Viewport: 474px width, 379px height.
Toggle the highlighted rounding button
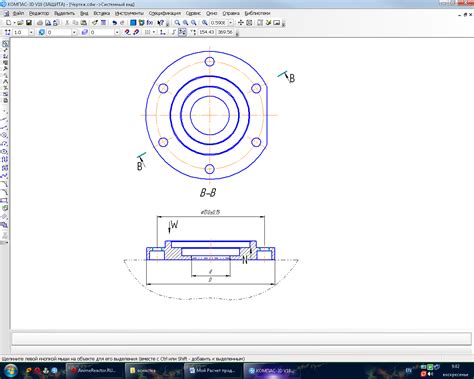pyautogui.click(x=182, y=32)
